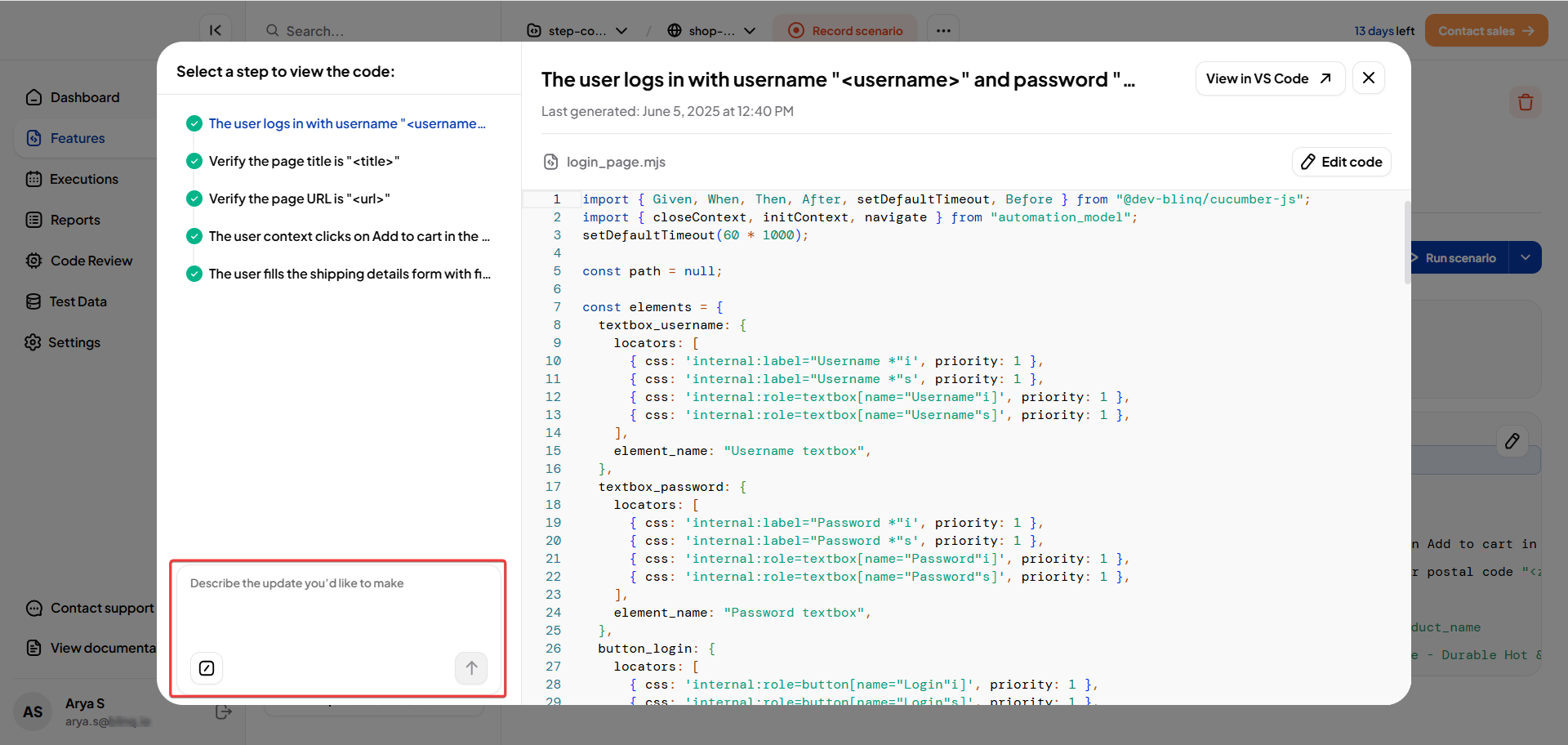Click the logout icon next to Arya S
This screenshot has width=1568, height=745.
coord(223,712)
